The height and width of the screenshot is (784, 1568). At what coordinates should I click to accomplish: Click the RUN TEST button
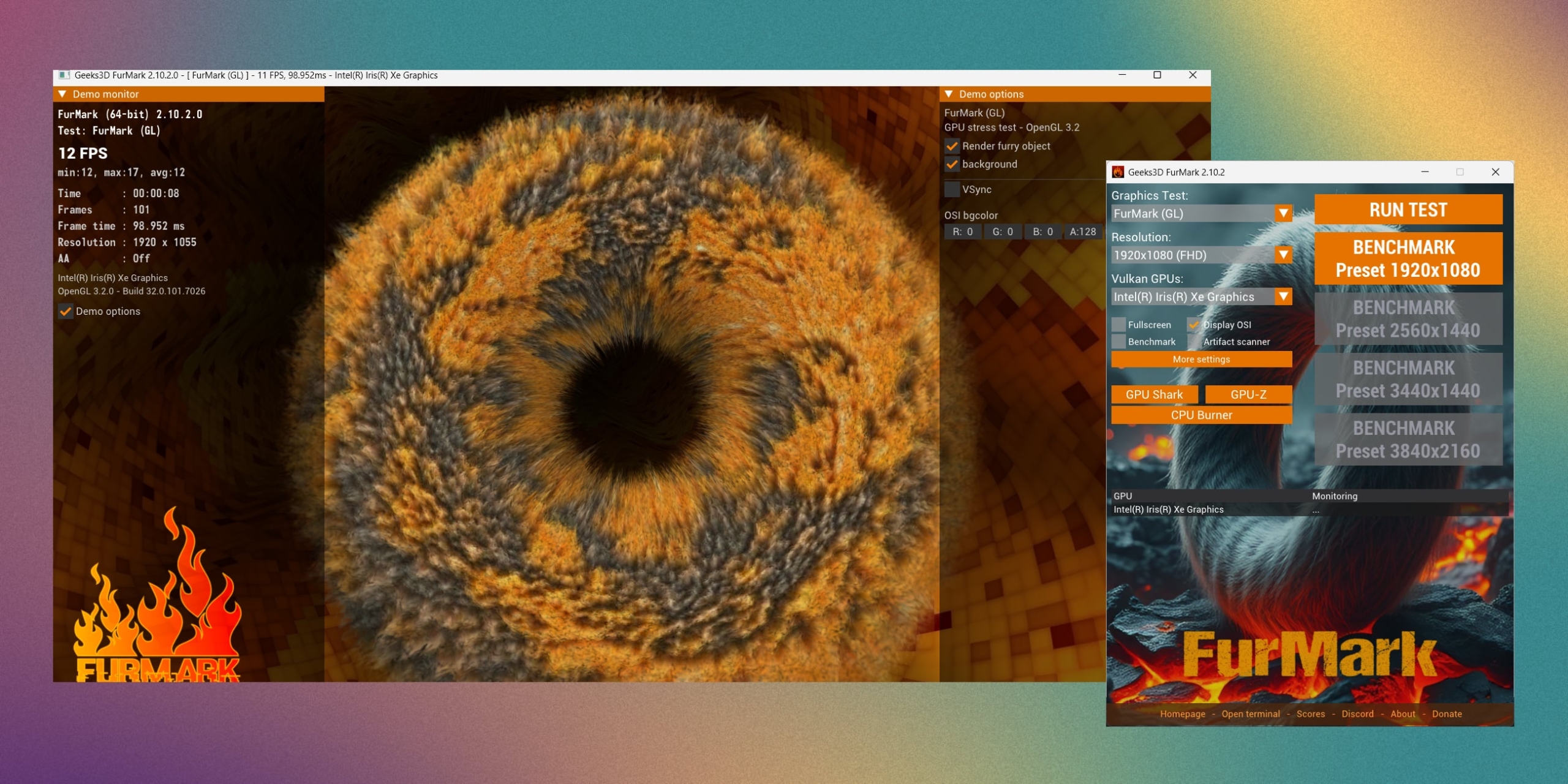coord(1408,210)
